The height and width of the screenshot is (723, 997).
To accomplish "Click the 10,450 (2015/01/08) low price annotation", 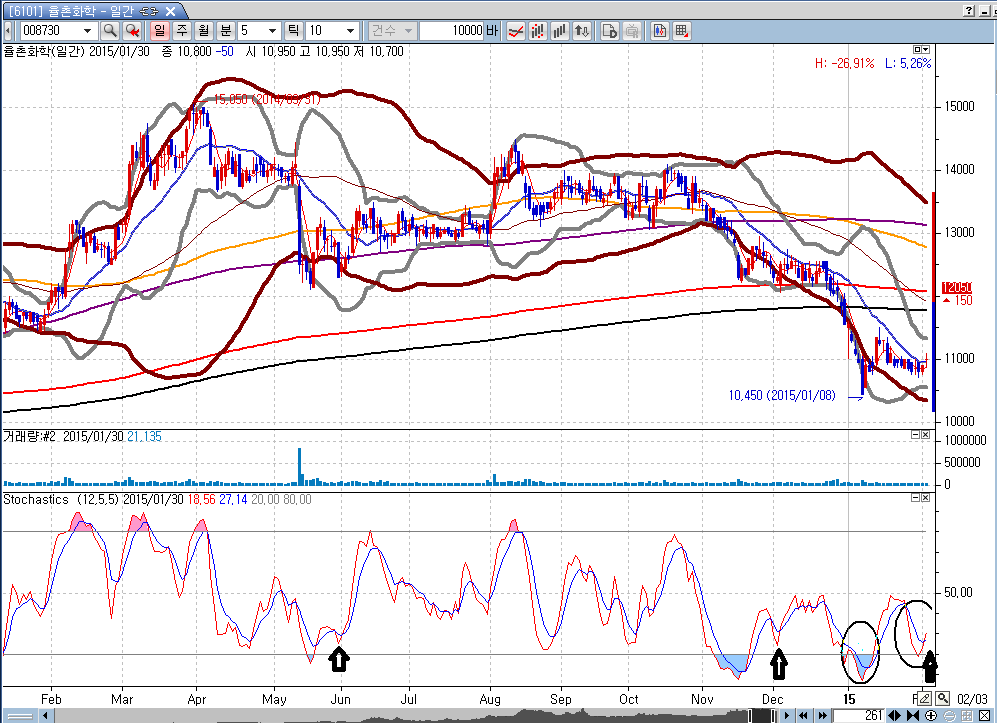I will coord(781,396).
